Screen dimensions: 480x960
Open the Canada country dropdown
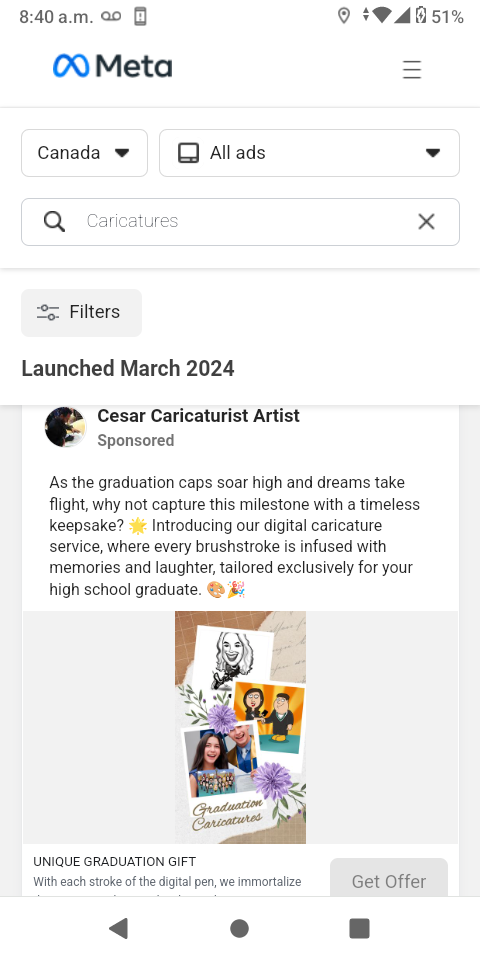click(x=84, y=153)
